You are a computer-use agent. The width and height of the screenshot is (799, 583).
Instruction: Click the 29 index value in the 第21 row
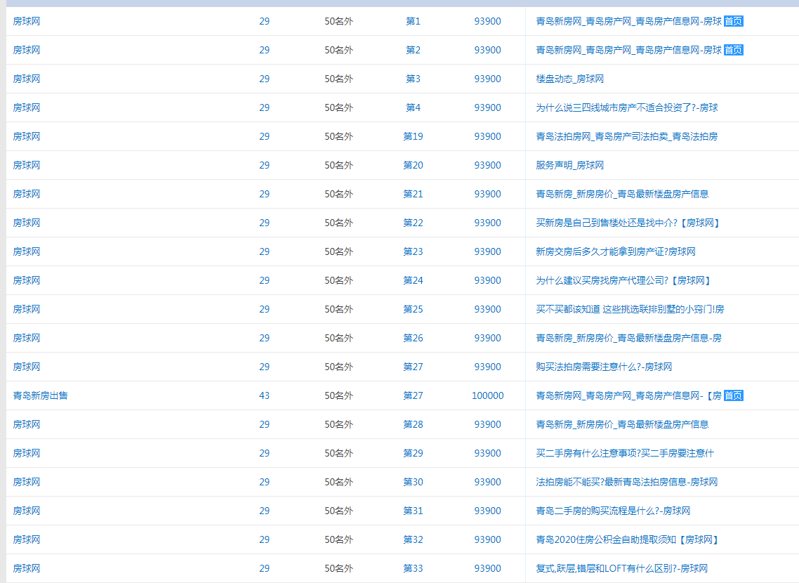click(264, 194)
